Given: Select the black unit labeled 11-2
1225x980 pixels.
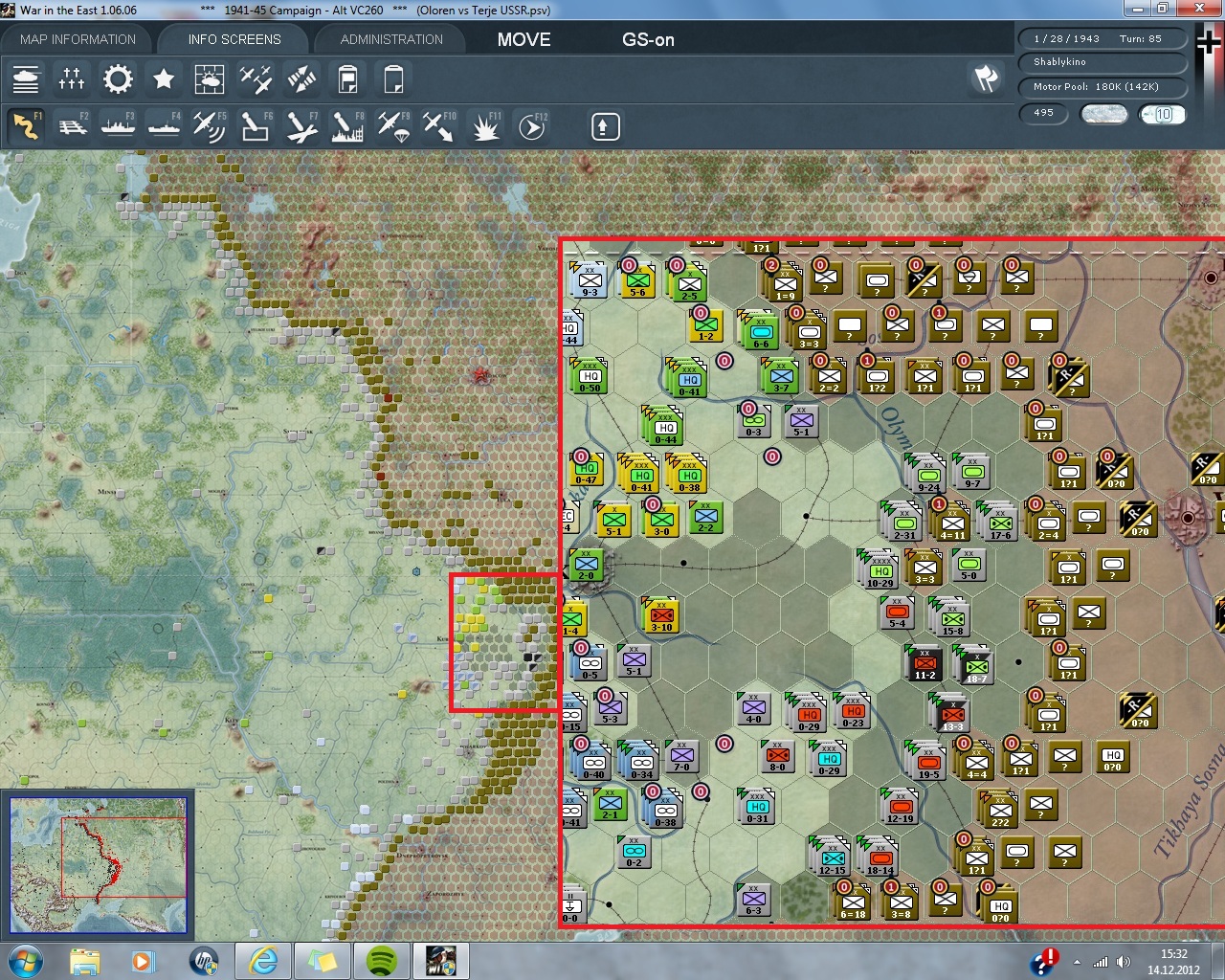Looking at the screenshot, I should (924, 663).
